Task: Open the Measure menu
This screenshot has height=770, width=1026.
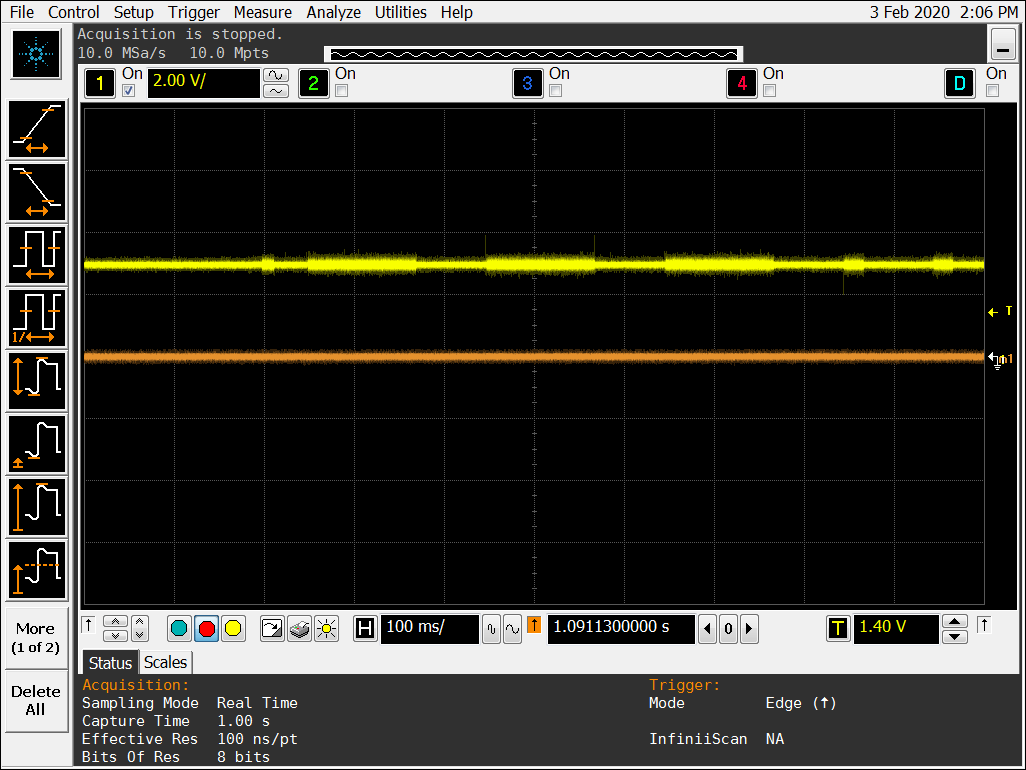Action: pos(262,12)
